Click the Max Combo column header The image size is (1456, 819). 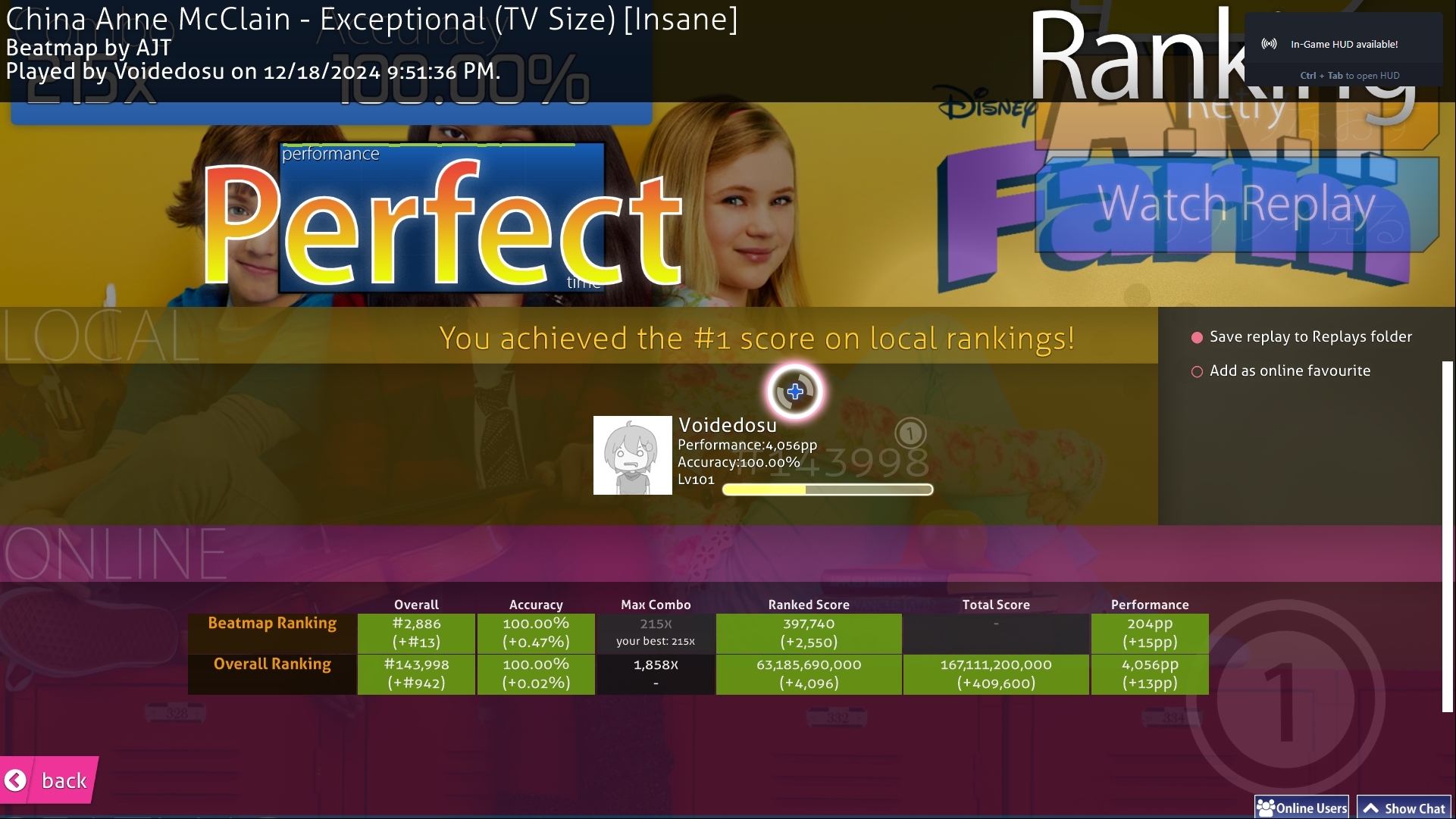(656, 605)
